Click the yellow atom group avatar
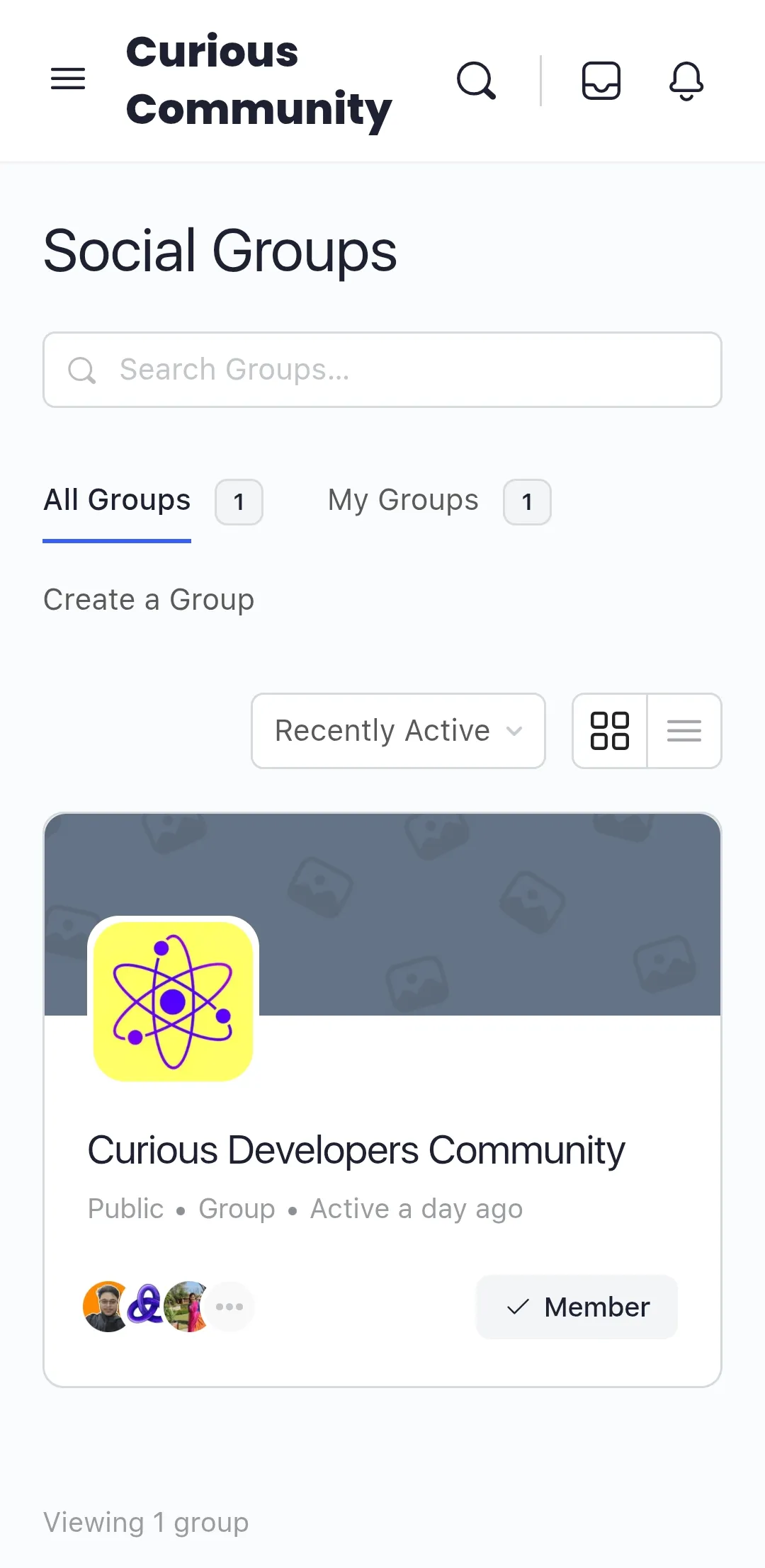Screen dimensions: 765x1568 (x=173, y=1001)
